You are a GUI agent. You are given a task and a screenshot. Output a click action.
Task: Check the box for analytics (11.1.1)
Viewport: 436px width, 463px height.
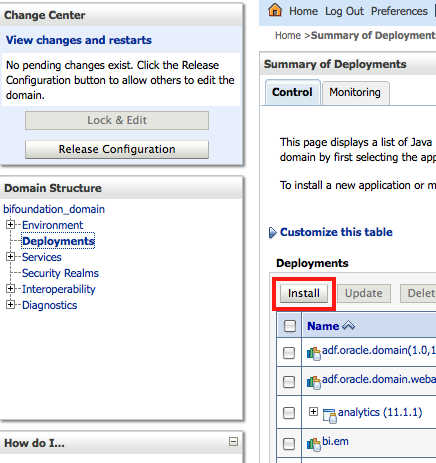289,413
